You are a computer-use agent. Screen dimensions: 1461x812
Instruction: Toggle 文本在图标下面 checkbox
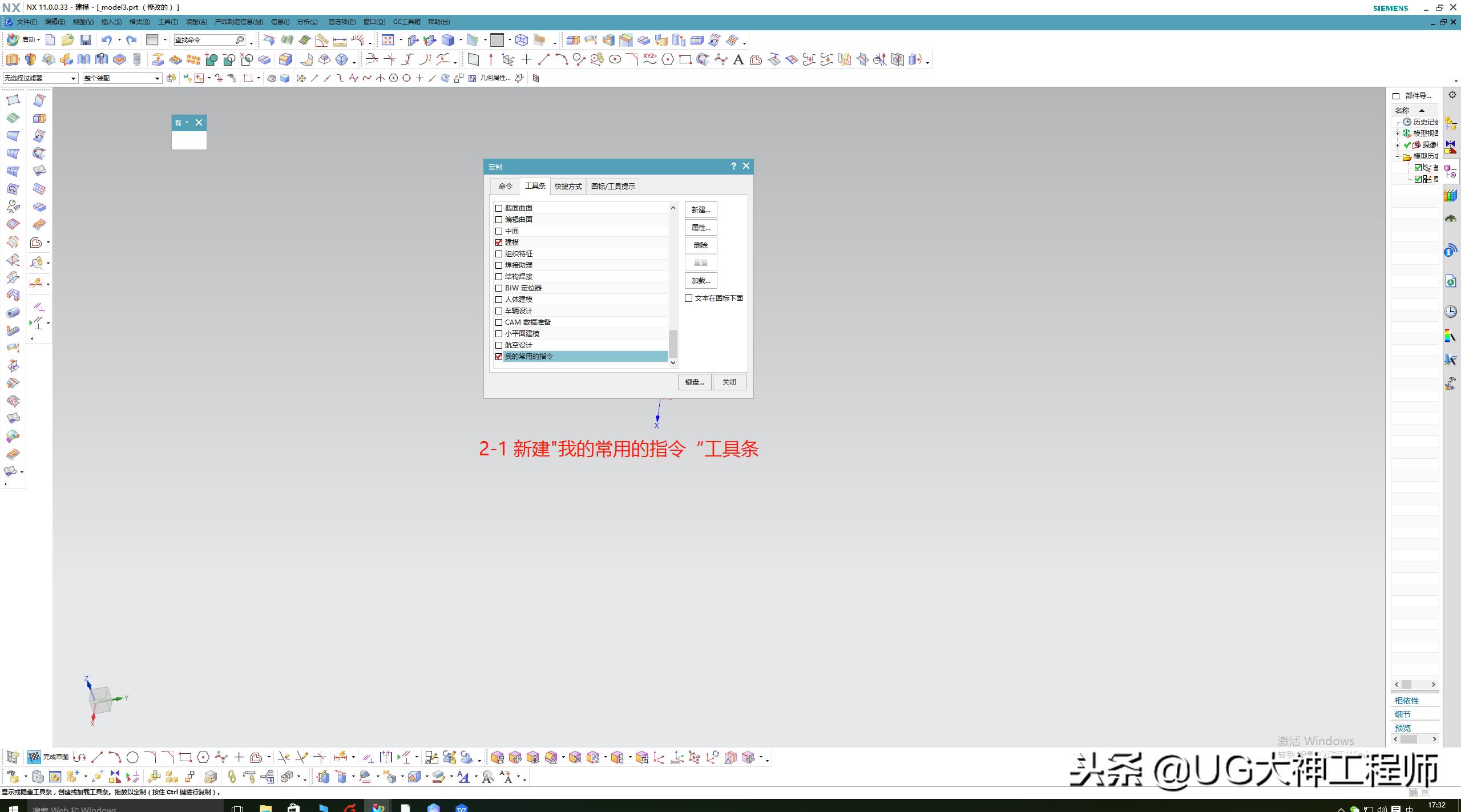[689, 298]
